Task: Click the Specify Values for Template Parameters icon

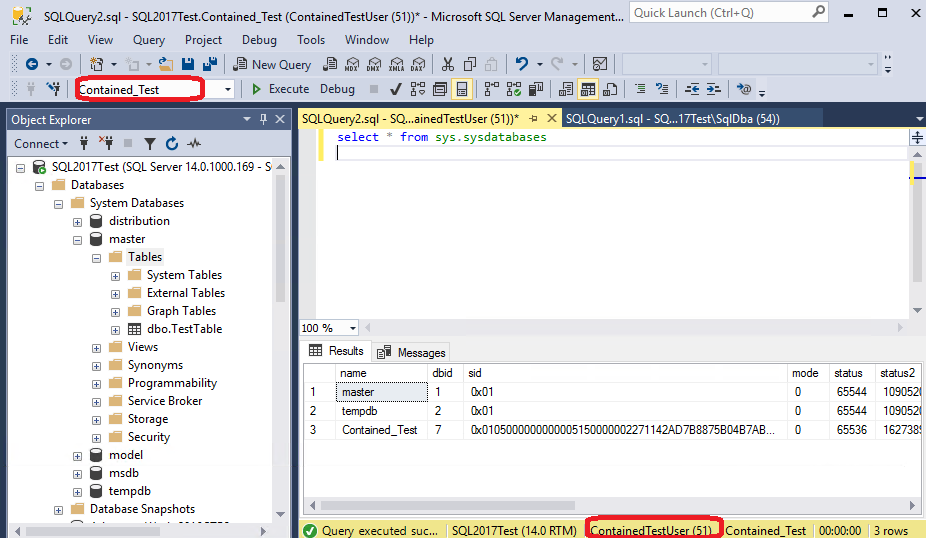Action: (x=744, y=89)
